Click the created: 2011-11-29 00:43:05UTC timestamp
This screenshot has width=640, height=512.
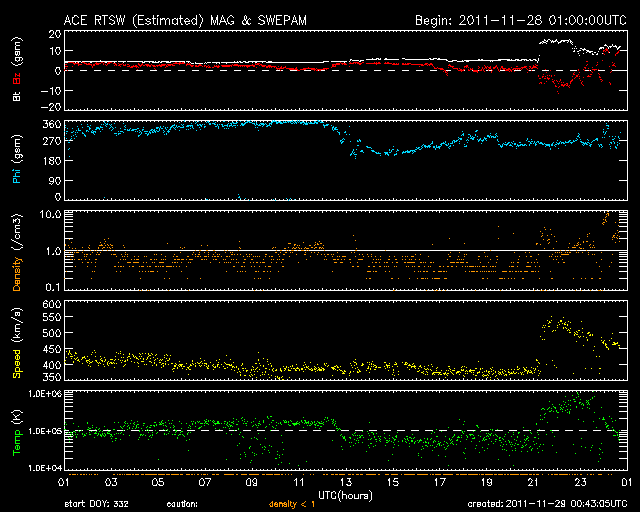(x=547, y=504)
